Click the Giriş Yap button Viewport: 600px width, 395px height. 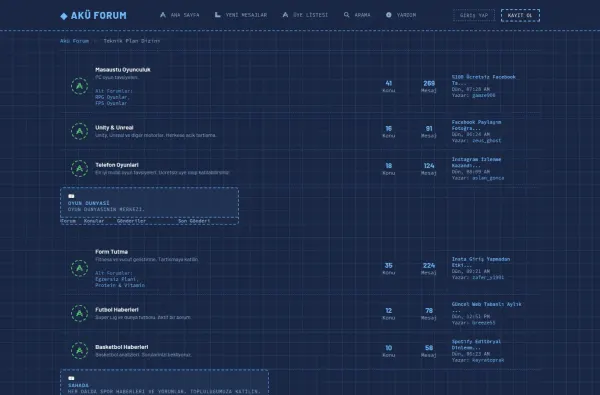(x=474, y=15)
